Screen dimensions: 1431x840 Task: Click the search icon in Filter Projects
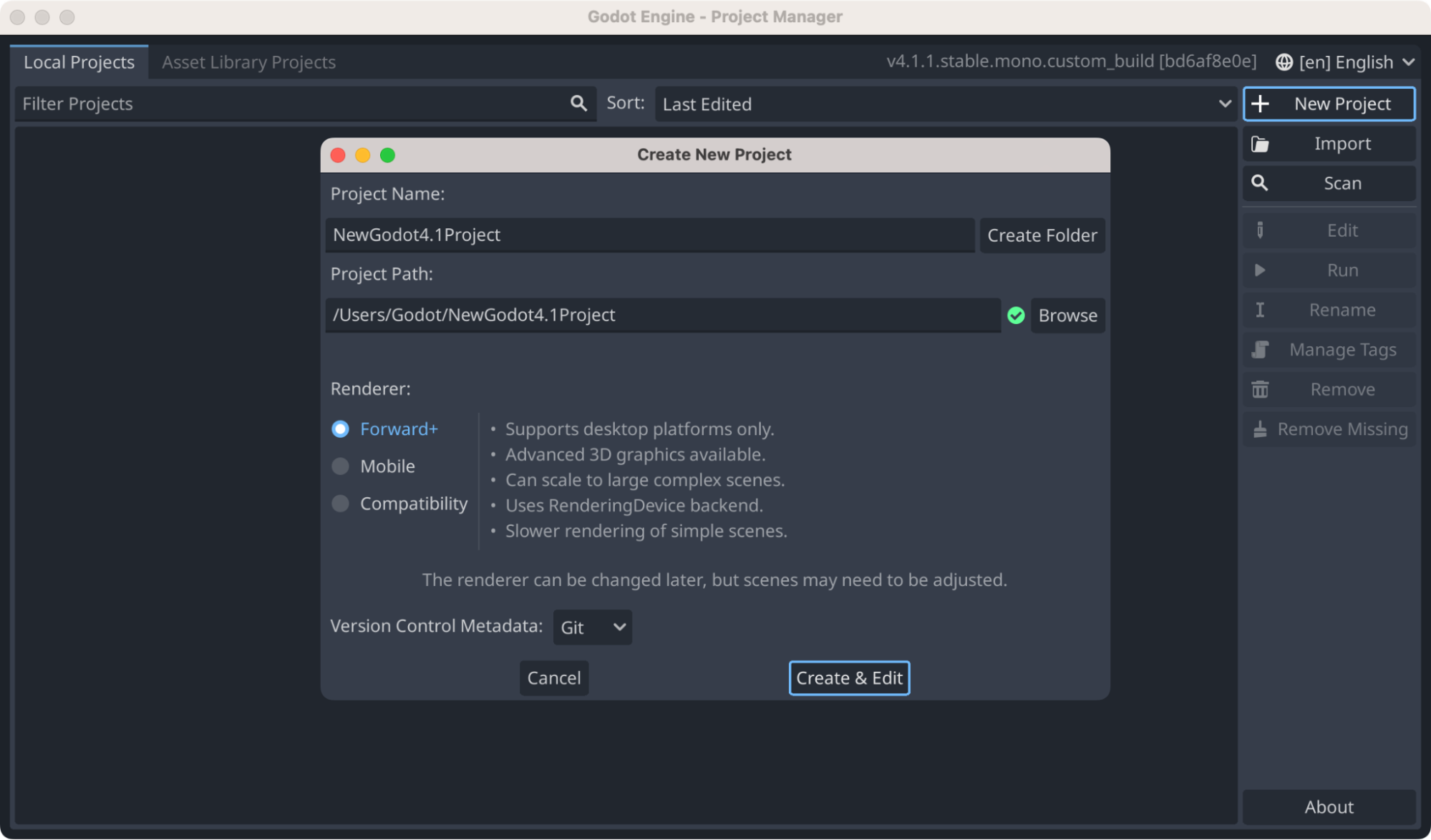(578, 104)
